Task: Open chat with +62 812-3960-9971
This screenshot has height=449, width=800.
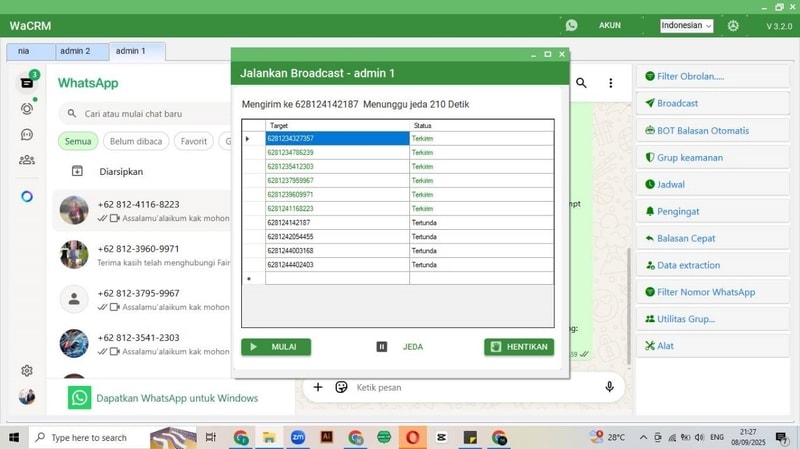Action: [142, 255]
